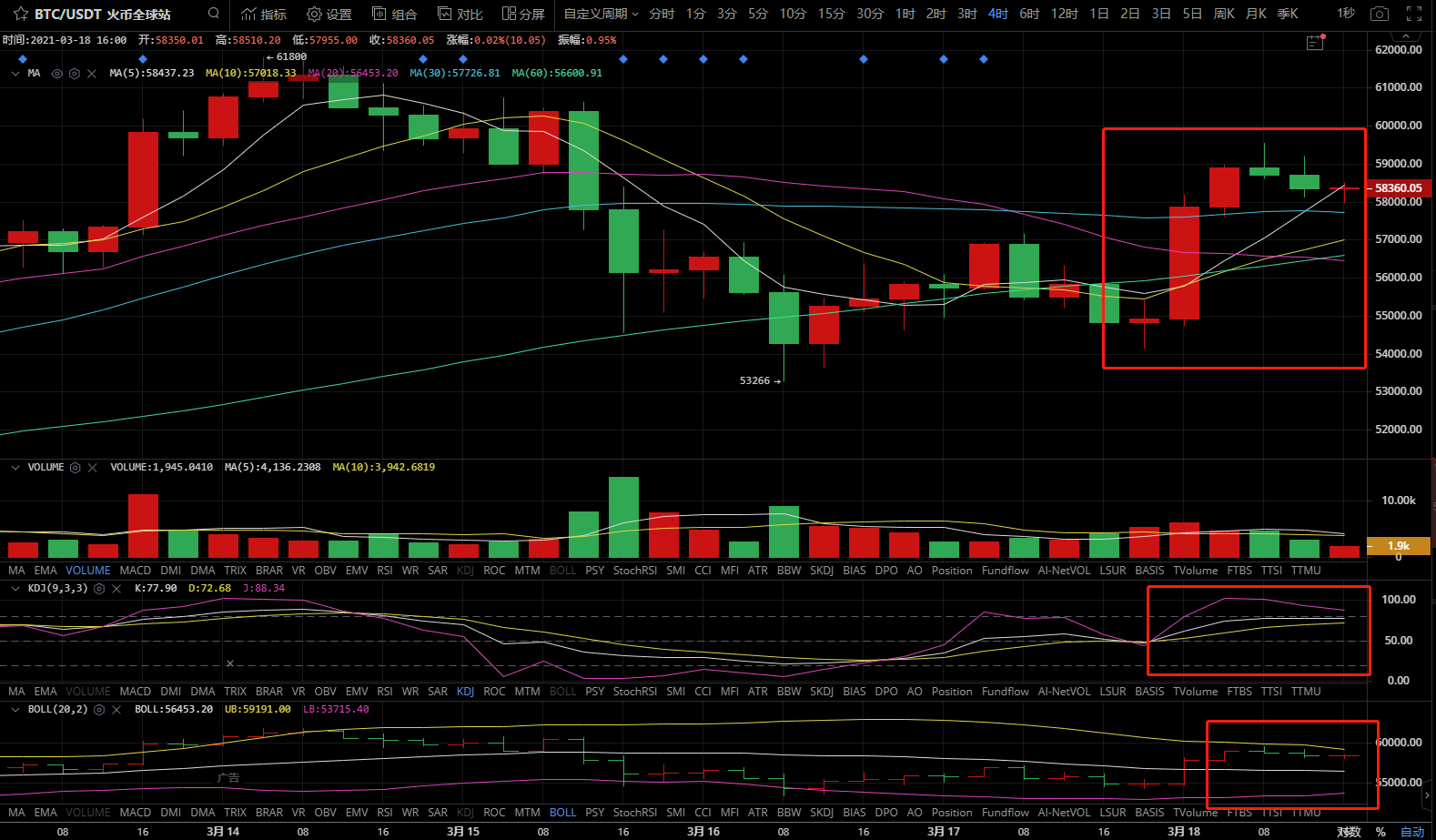Open KDJ(9,3,3) settings gear
1436x840 pixels.
click(x=99, y=589)
